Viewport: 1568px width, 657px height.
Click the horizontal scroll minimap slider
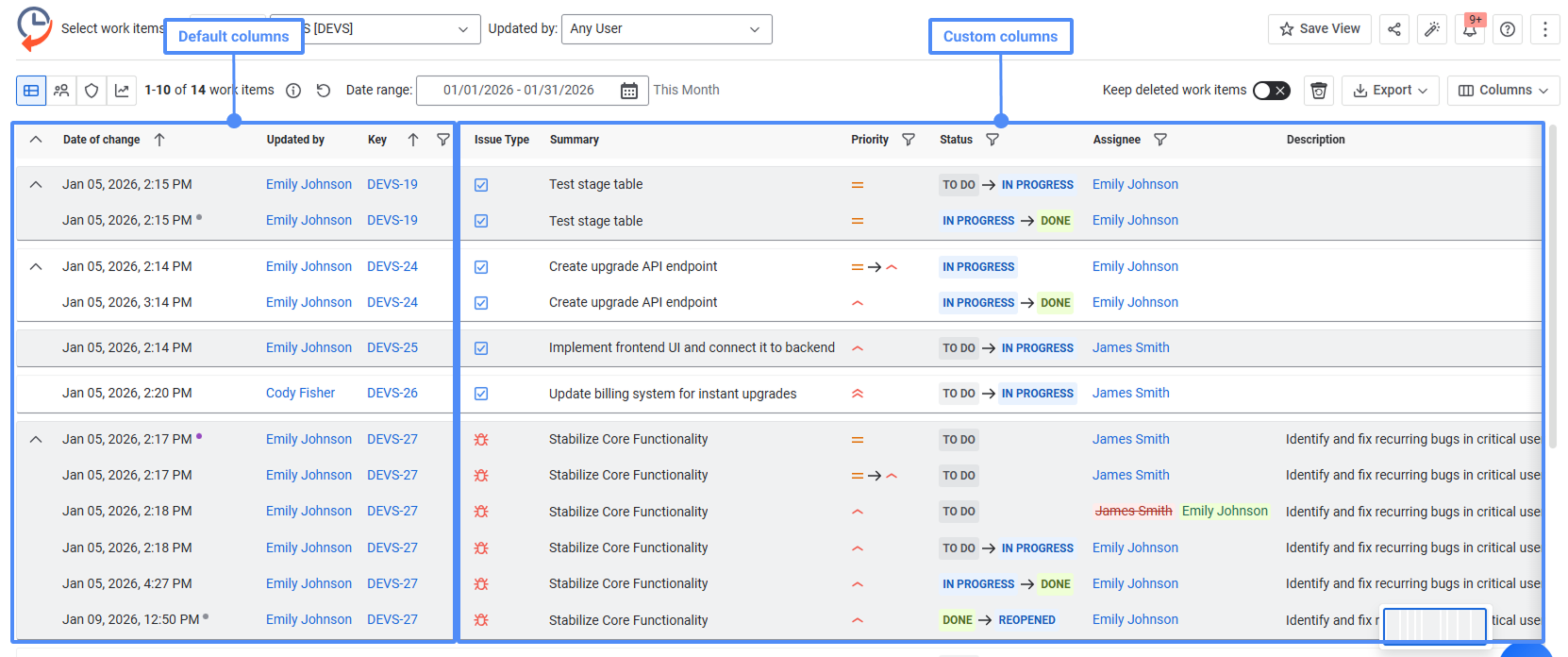point(1434,625)
